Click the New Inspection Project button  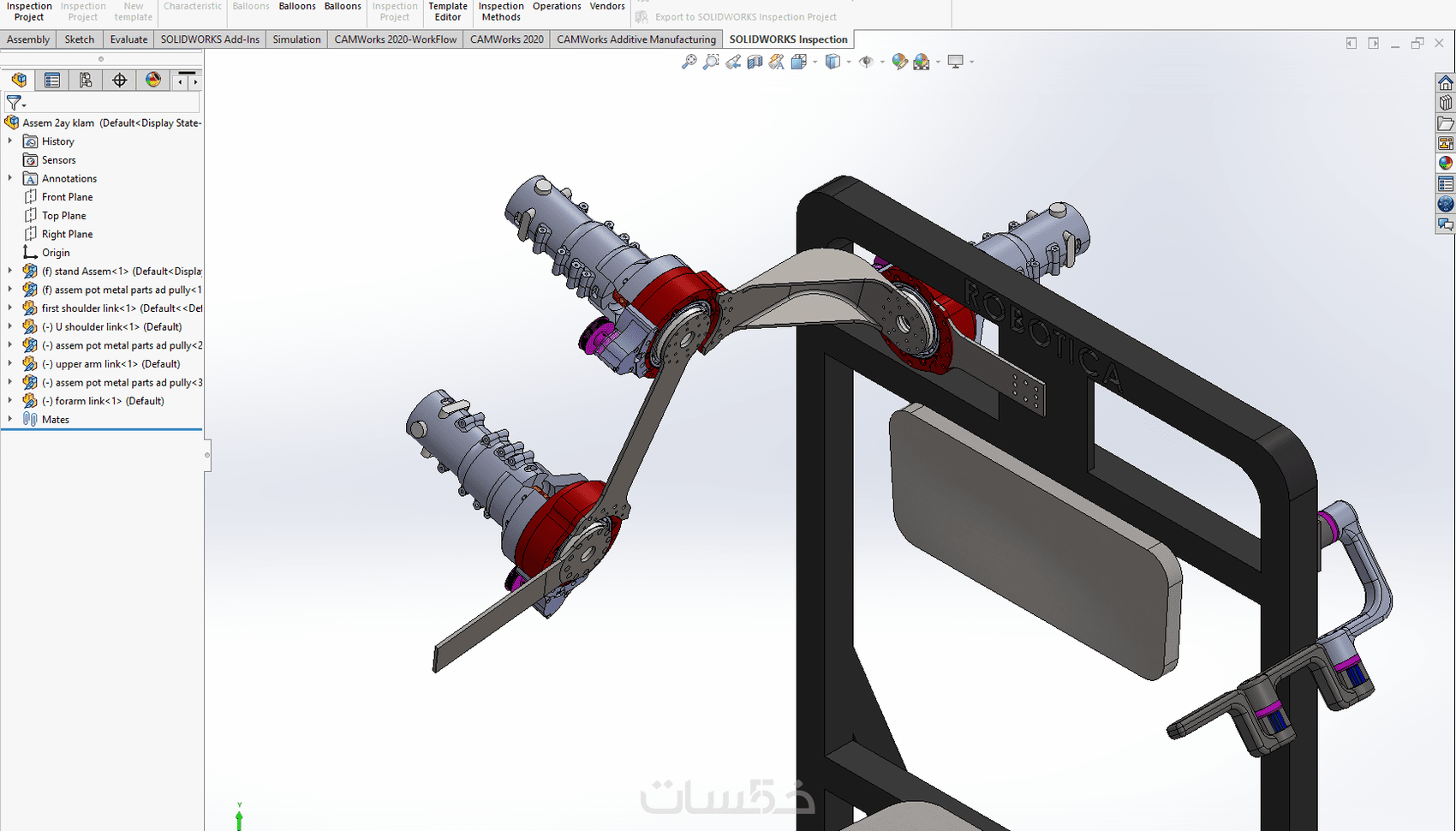coord(29,11)
